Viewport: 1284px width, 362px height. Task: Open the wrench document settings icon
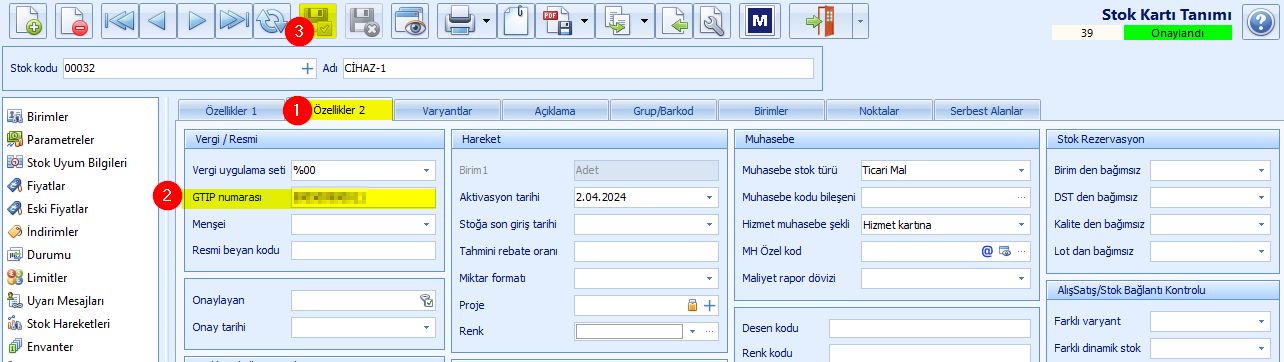(712, 21)
